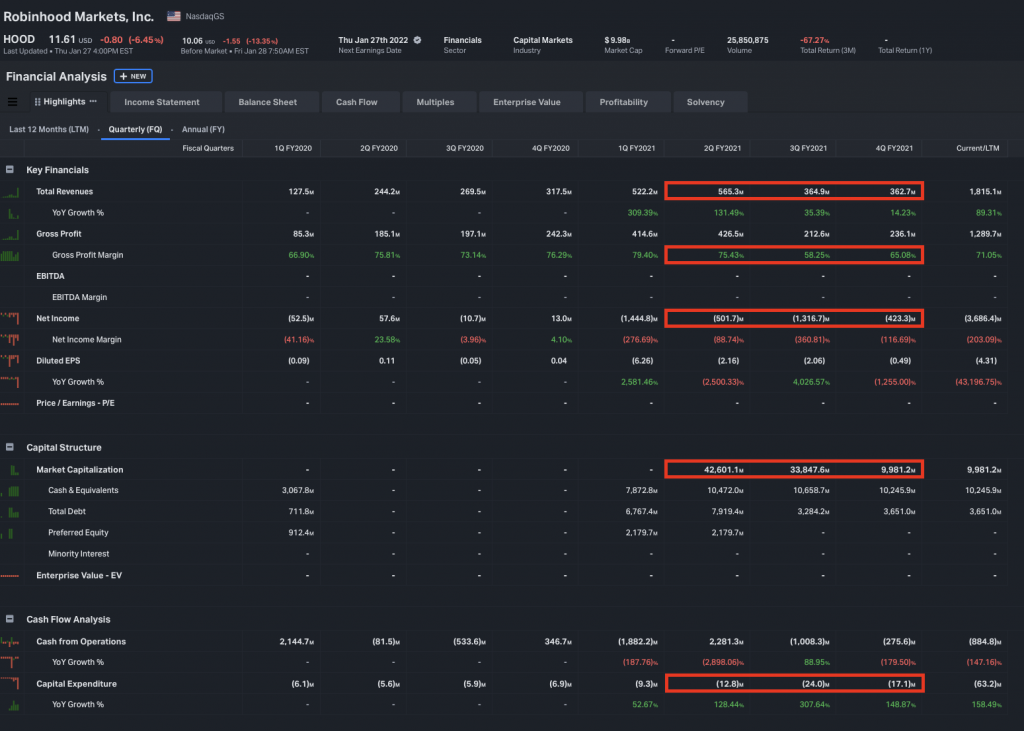Open the Total Revenues sparkline chart
The height and width of the screenshot is (731, 1024).
[x=12, y=191]
